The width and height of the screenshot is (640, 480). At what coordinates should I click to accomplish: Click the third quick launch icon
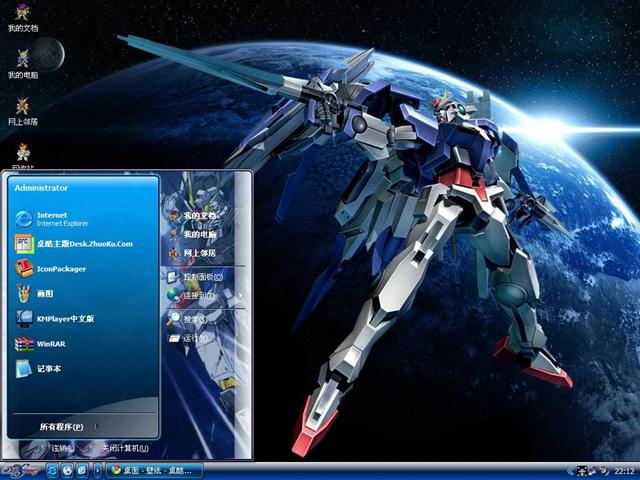point(82,471)
